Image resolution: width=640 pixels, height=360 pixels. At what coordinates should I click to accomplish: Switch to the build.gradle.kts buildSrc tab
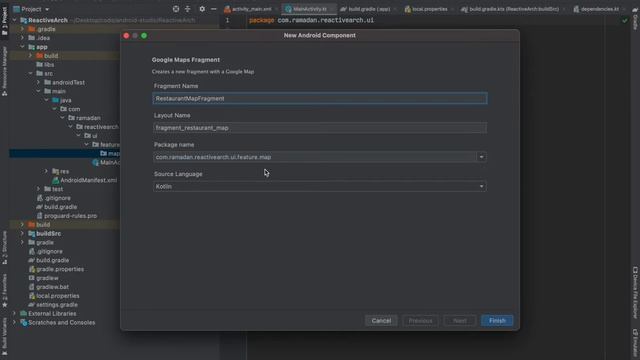coord(512,9)
